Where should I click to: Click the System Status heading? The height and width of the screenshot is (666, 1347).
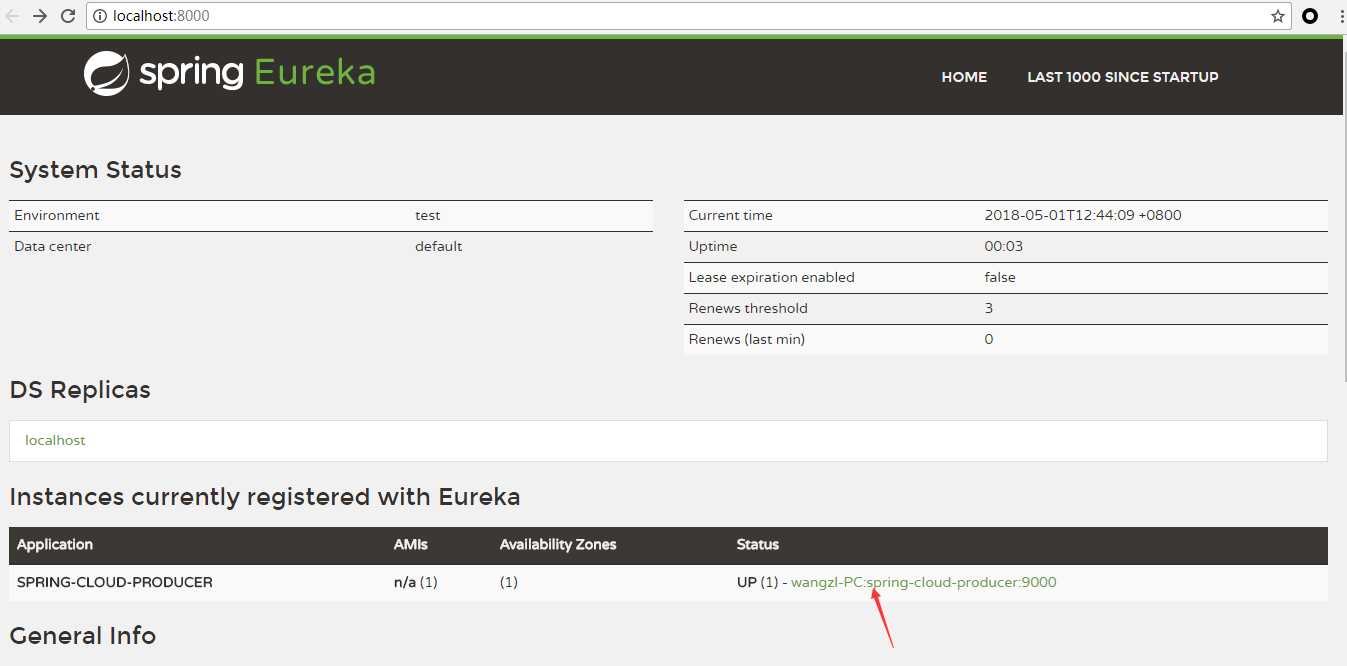(x=96, y=170)
